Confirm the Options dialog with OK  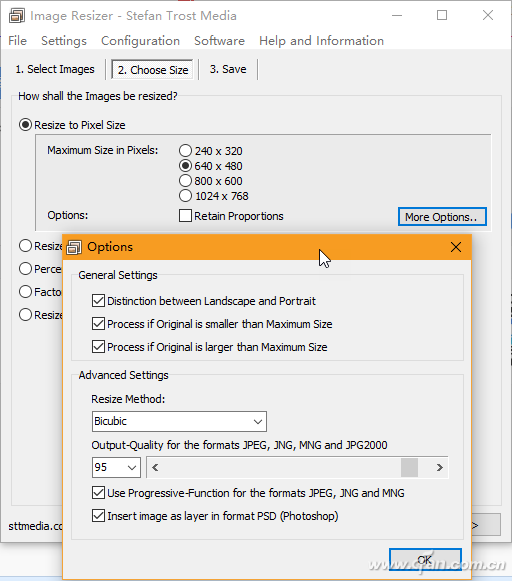pyautogui.click(x=425, y=560)
